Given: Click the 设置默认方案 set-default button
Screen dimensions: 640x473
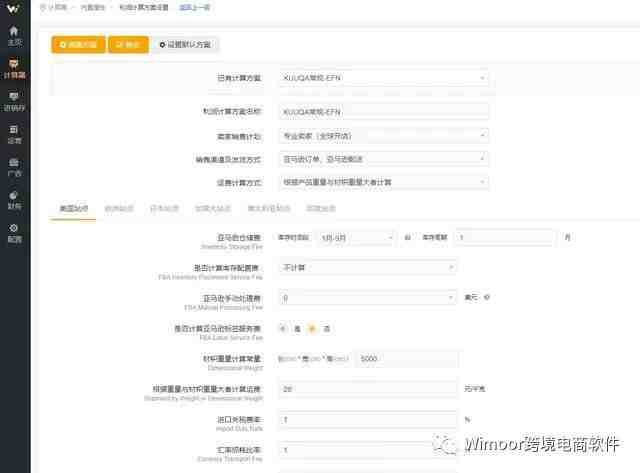Looking at the screenshot, I should (186, 44).
